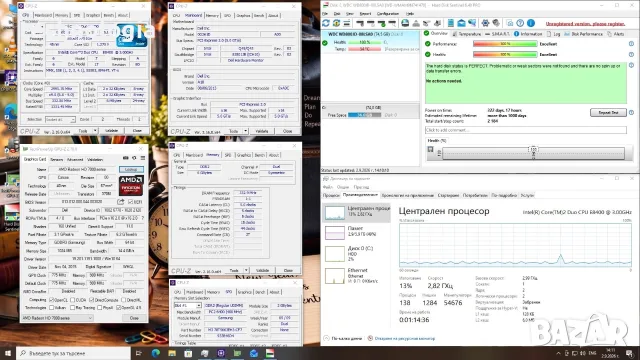640x360 pixels.
Task: Open the Sensors tab in GPU-Z
Action: coord(57,159)
